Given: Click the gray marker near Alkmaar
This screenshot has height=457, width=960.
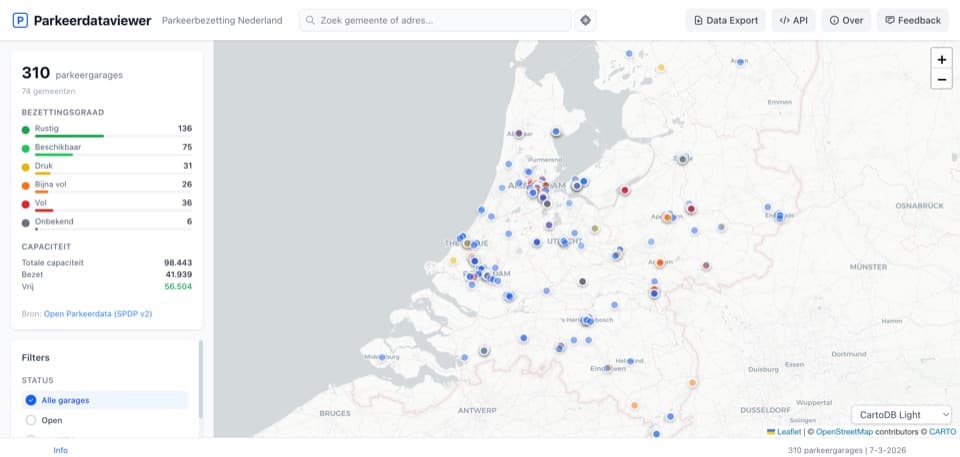Looking at the screenshot, I should click(x=519, y=133).
